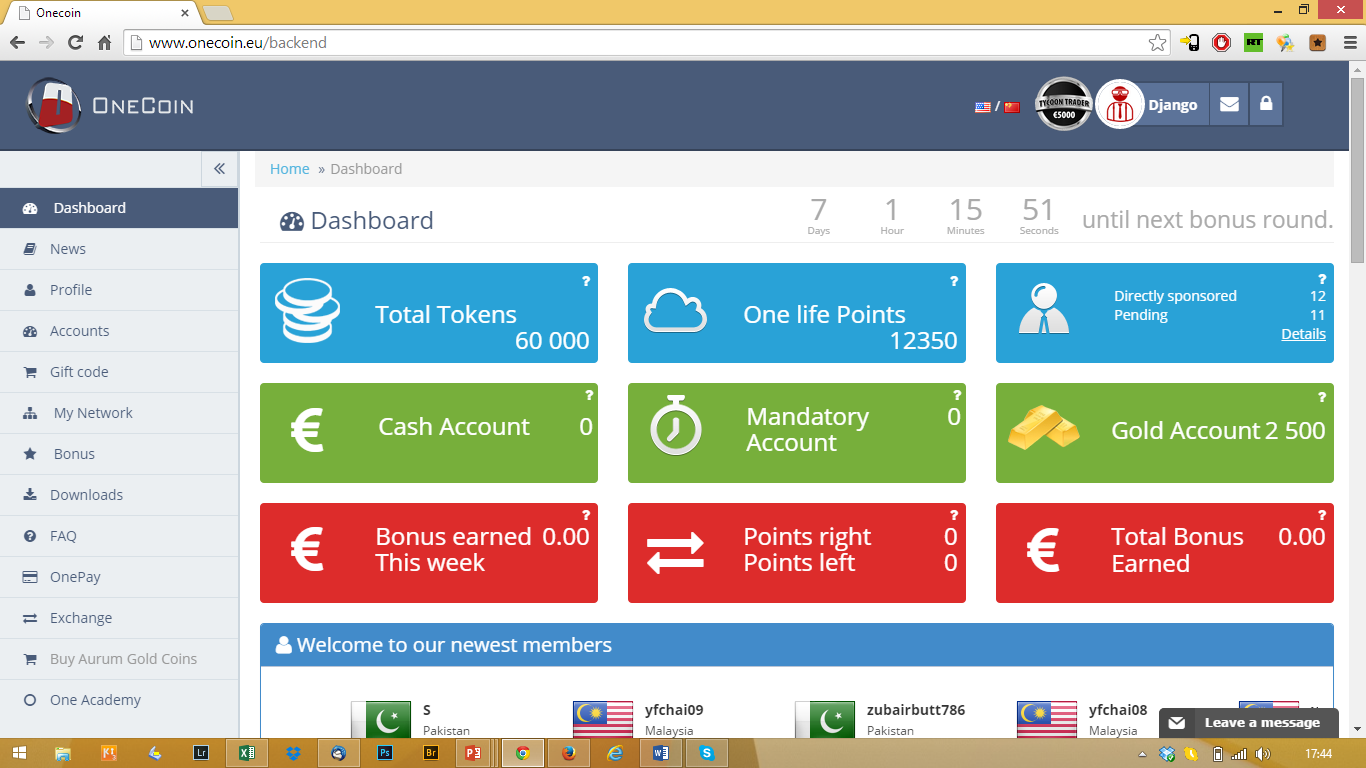Click help question mark on Bonus earned card
This screenshot has height=768, width=1366.
(586, 516)
